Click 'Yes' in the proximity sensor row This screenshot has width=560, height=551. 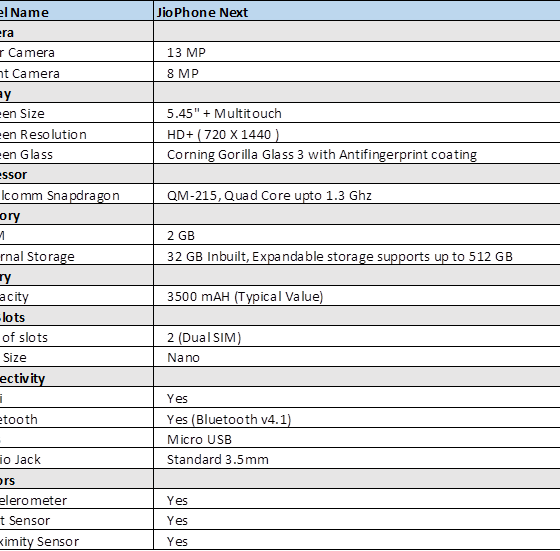[x=177, y=542]
